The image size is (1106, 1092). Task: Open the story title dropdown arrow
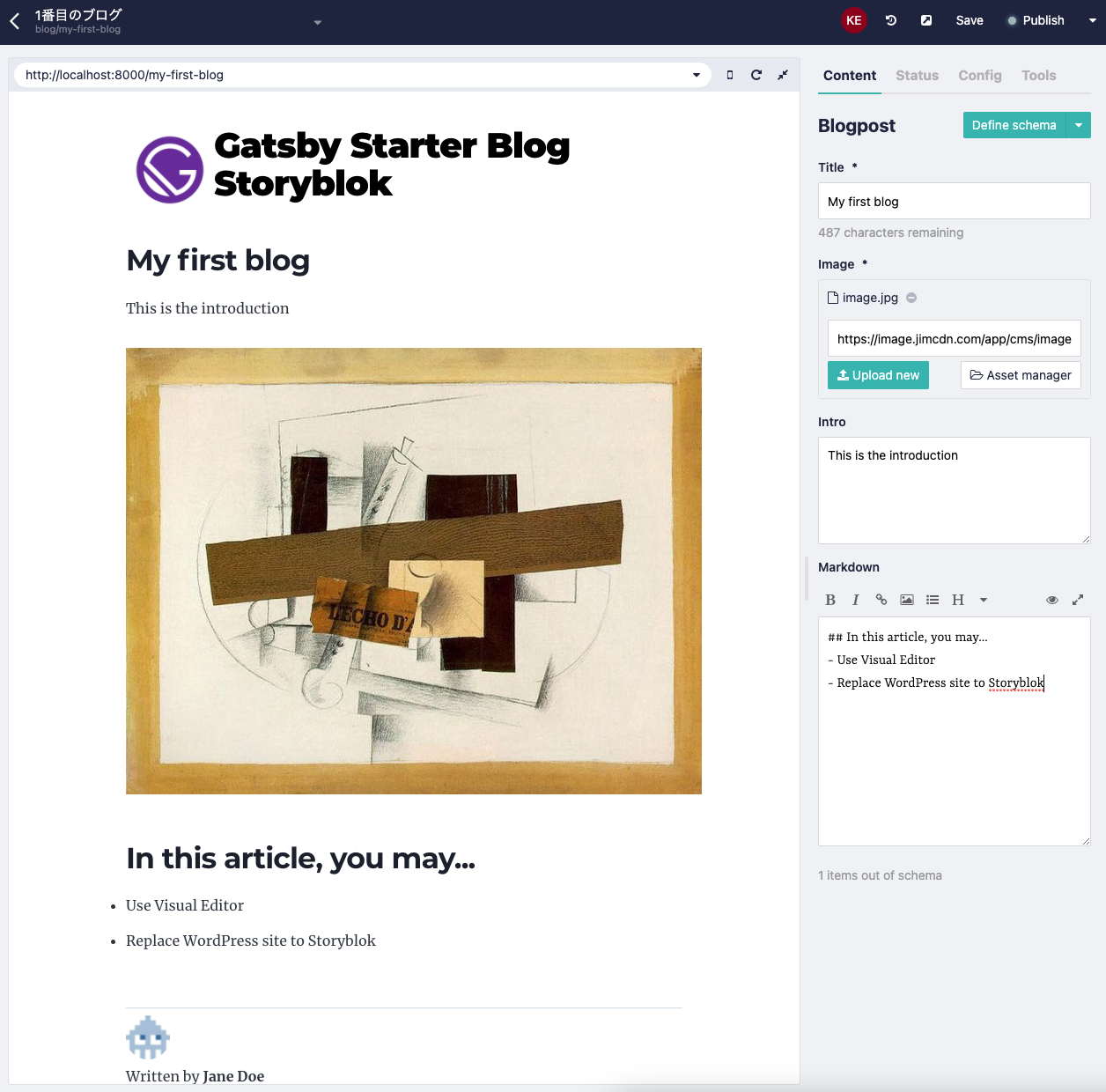tap(318, 22)
